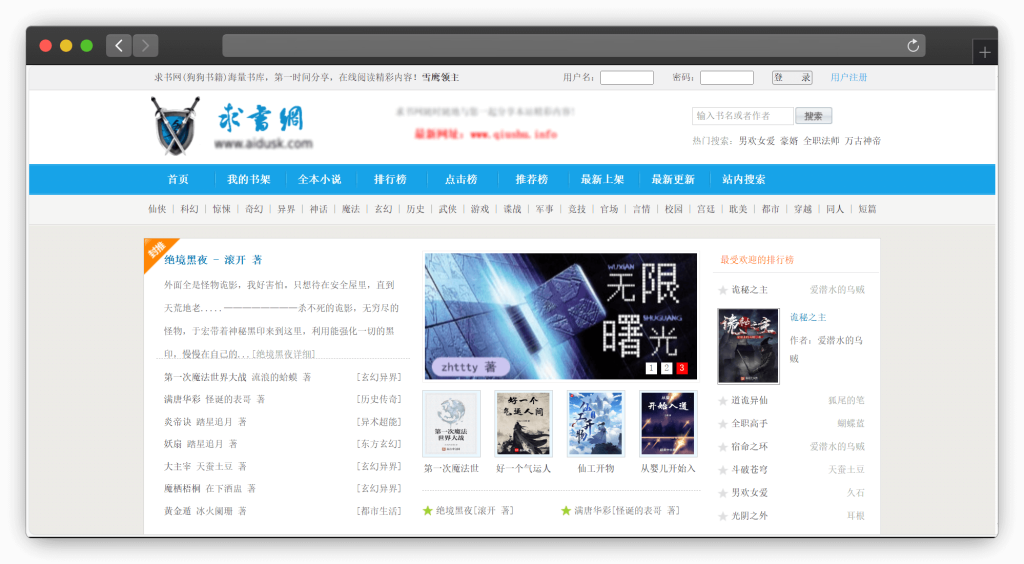This screenshot has height=564, width=1024.
Task: Click the 无限曙光 banner image
Action: [560, 316]
